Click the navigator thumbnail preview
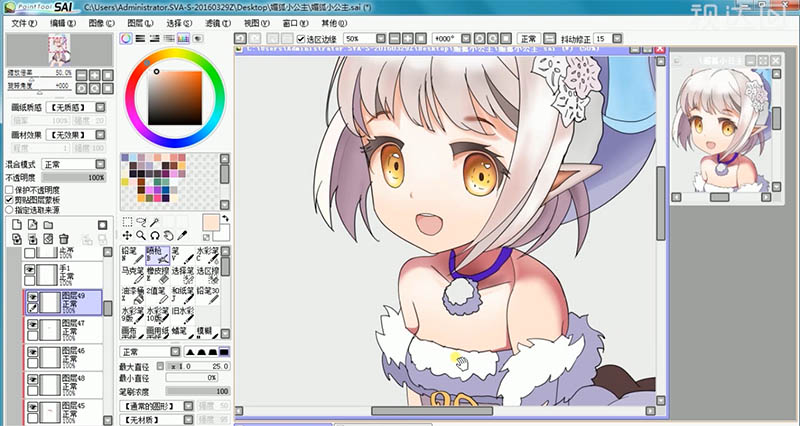The image size is (800, 426). 60,49
